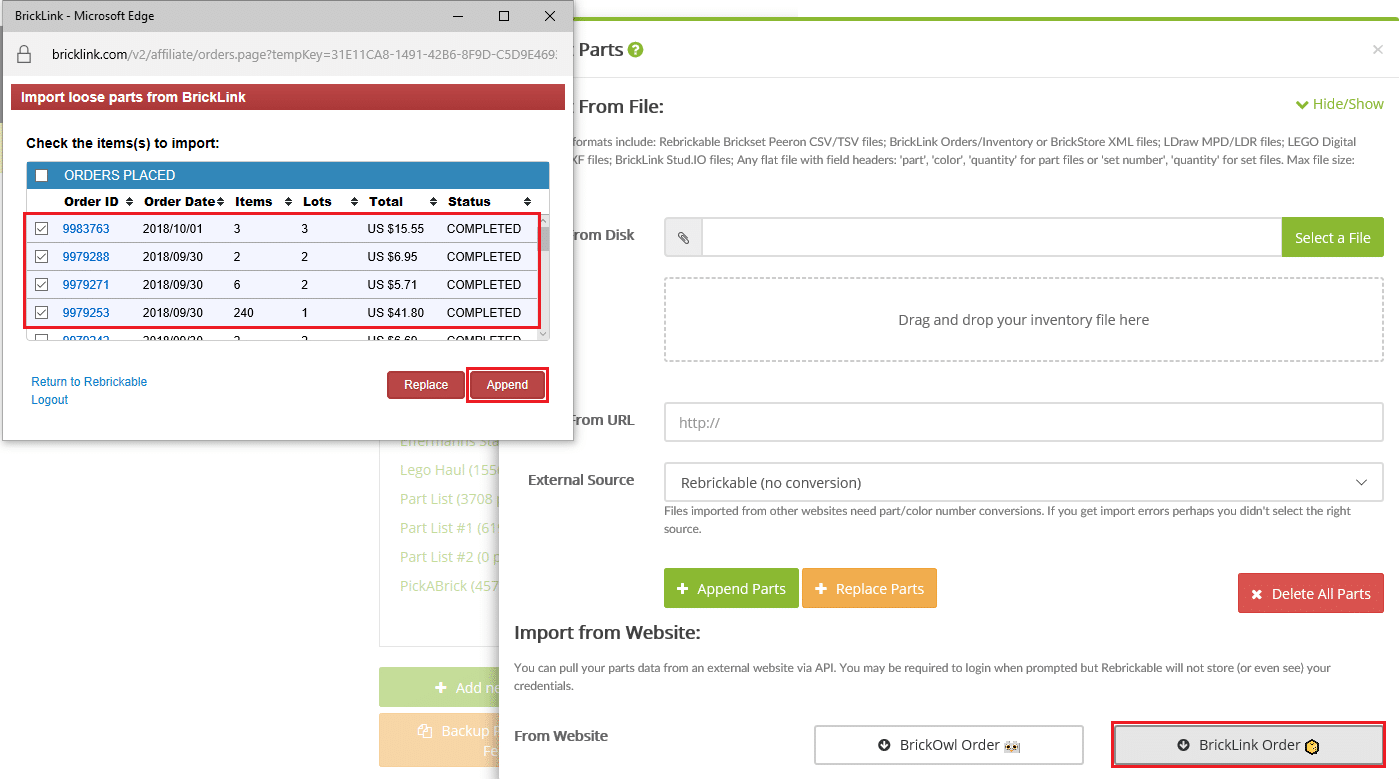Sort by Order Date column

pos(183,202)
